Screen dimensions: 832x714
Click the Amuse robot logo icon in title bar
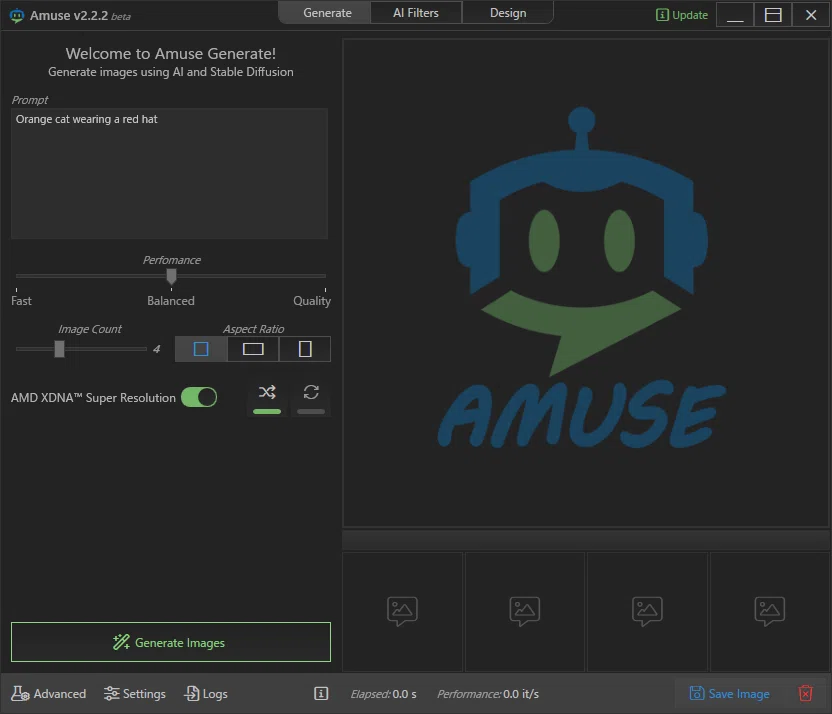(x=17, y=16)
